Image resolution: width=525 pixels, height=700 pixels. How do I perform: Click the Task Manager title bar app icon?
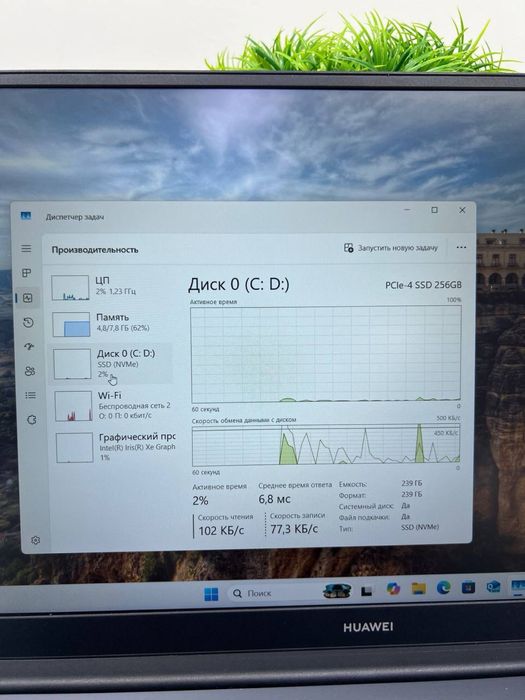26,216
